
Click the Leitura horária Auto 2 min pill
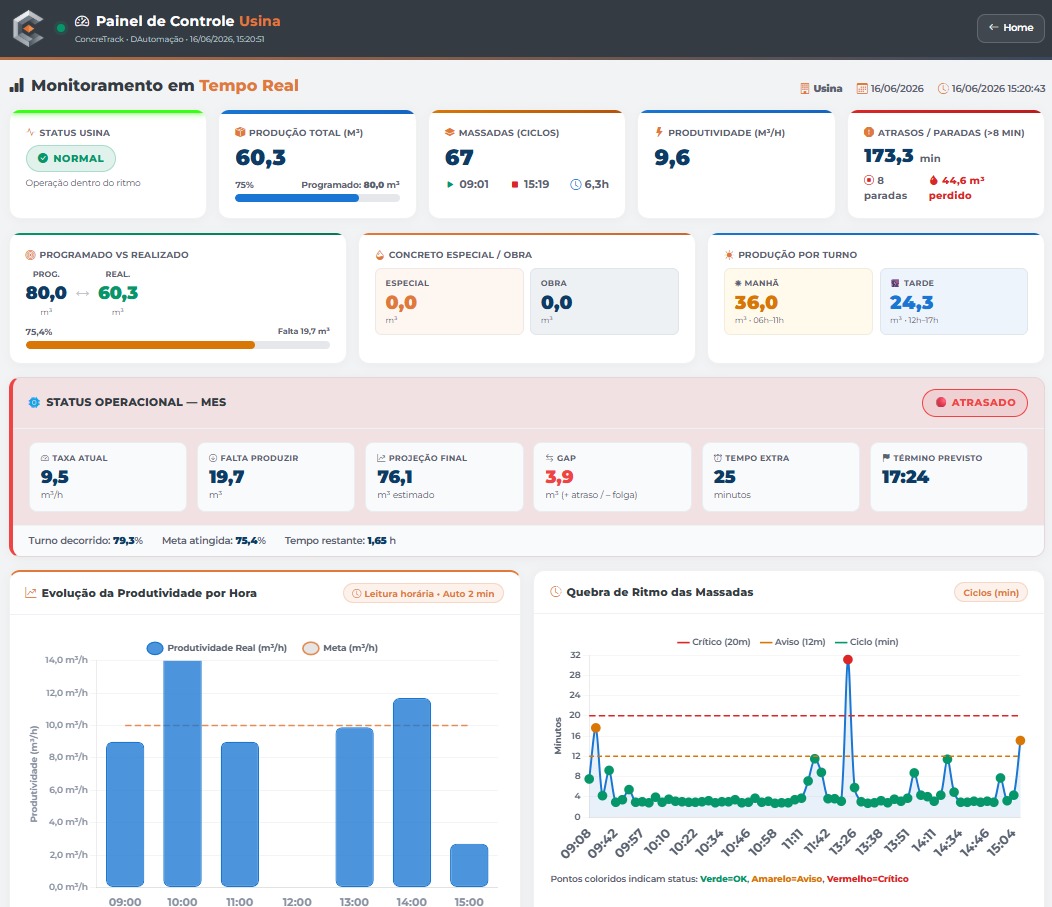pyautogui.click(x=423, y=594)
